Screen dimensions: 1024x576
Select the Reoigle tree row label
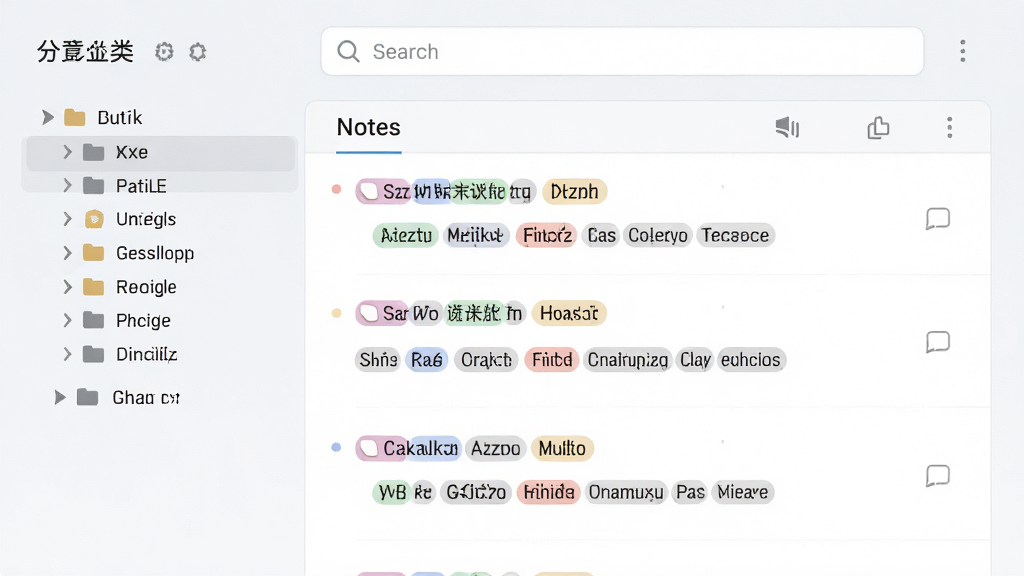click(146, 287)
